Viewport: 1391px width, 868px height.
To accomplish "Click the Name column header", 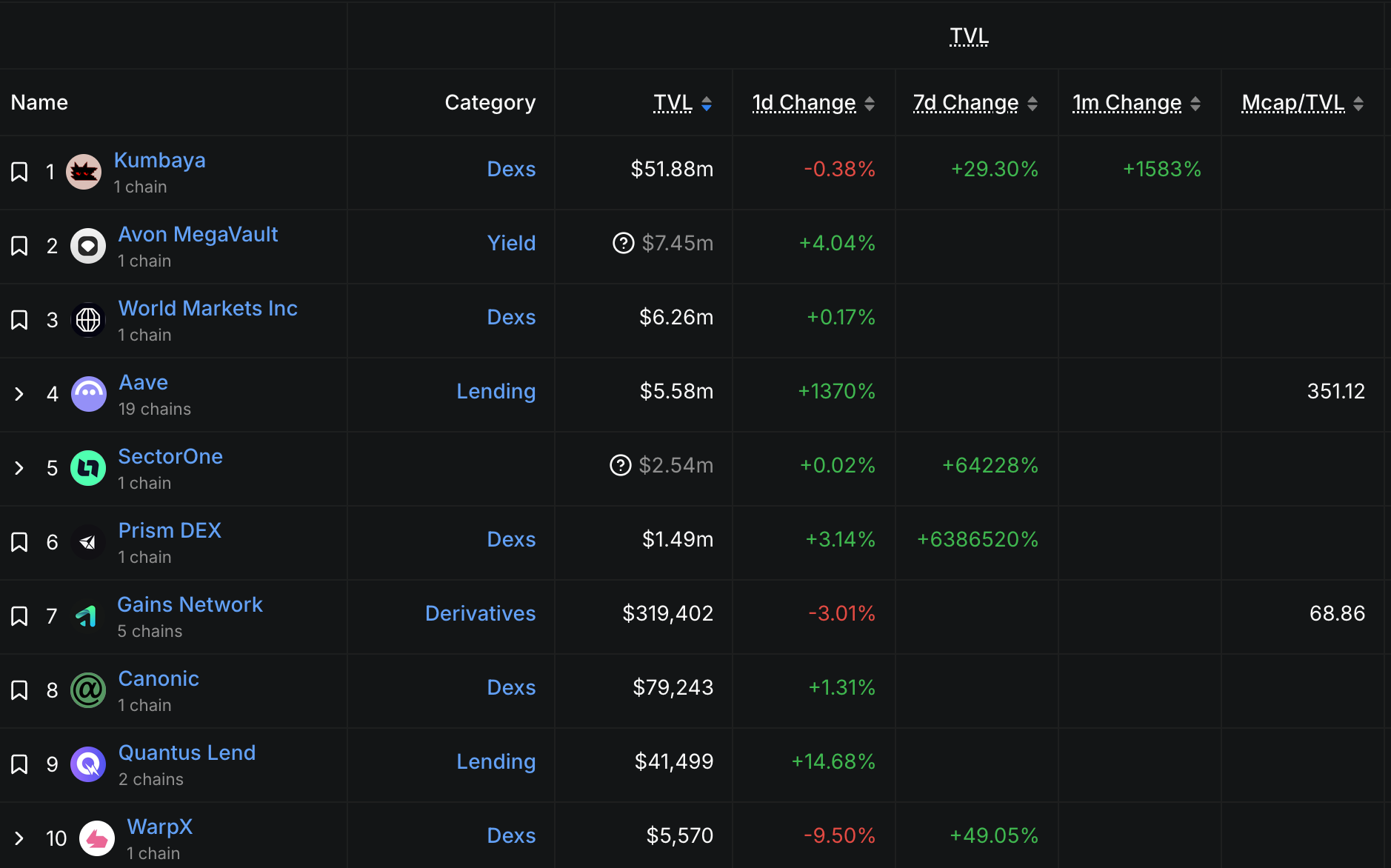I will point(39,102).
